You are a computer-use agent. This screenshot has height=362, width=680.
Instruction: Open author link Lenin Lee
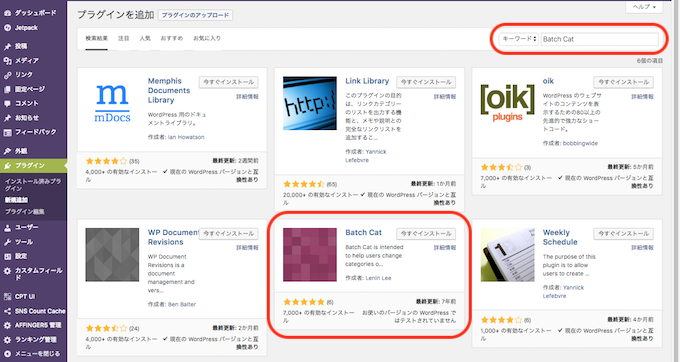[x=378, y=278]
